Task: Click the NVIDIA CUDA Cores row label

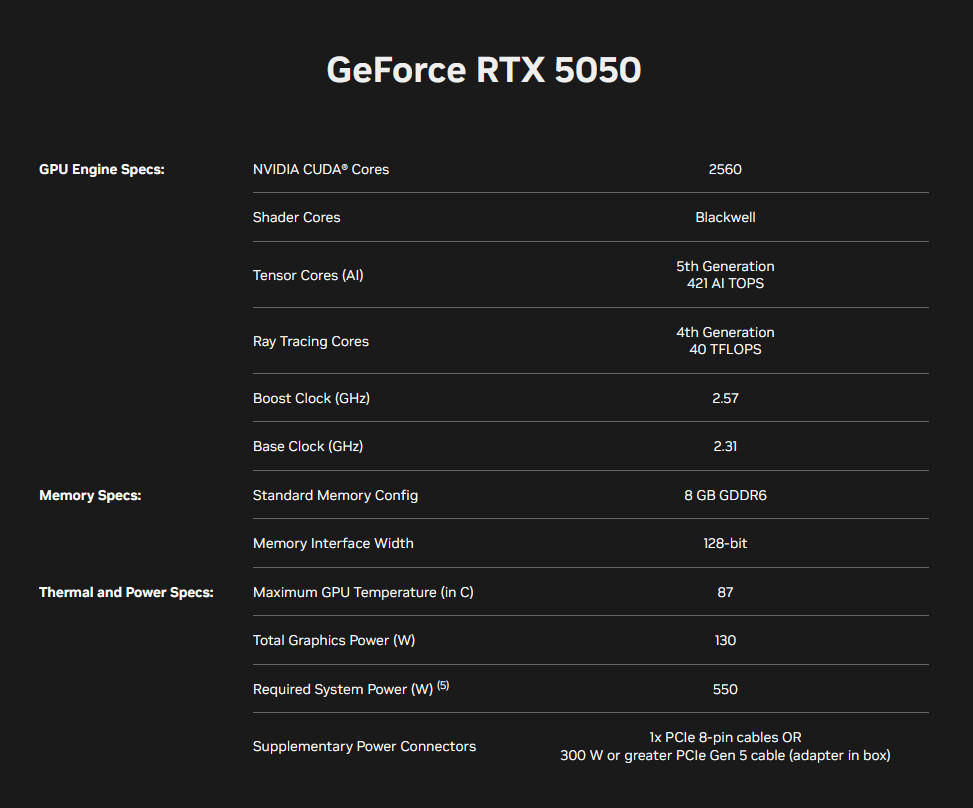Action: [321, 169]
